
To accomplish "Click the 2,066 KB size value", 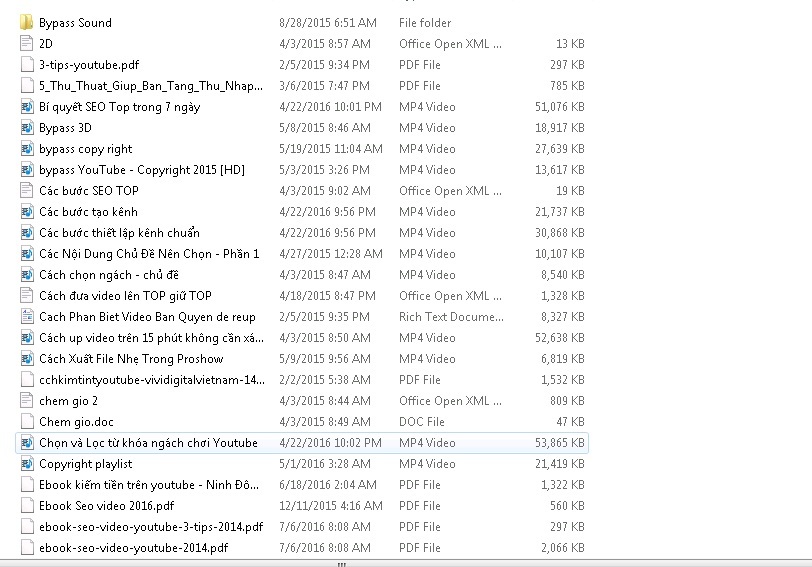I will point(563,548).
